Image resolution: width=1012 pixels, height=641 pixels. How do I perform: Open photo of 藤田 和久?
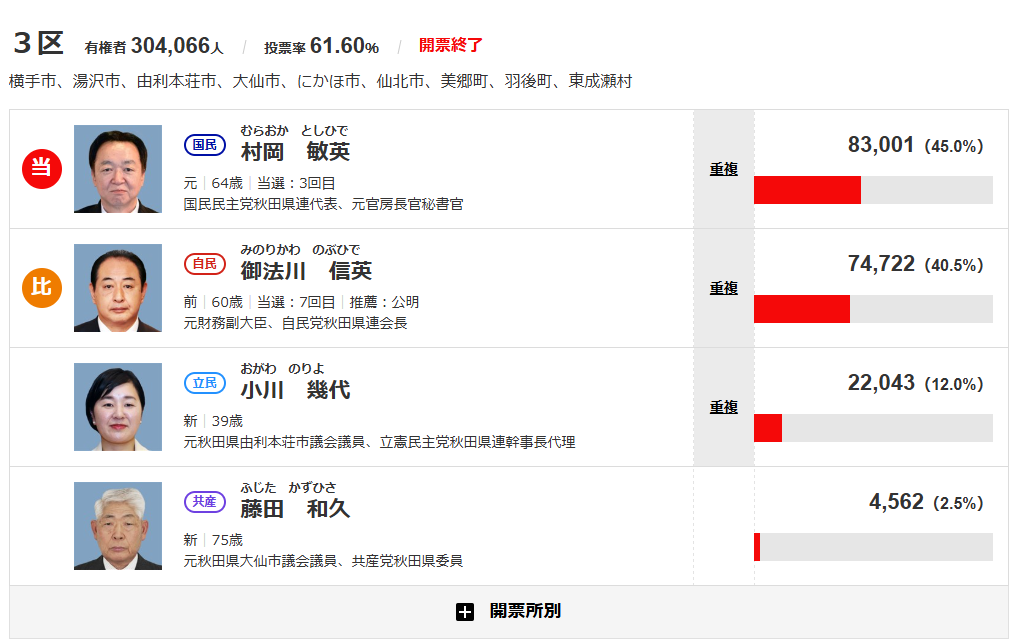[x=118, y=526]
